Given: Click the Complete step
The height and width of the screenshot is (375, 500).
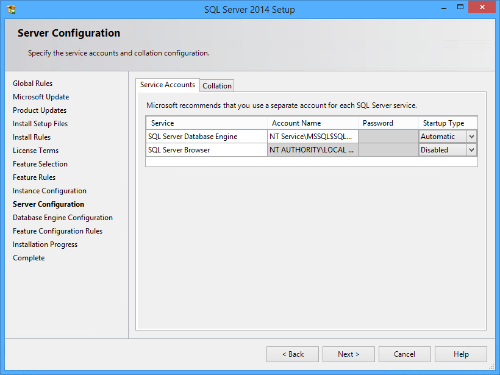Looking at the screenshot, I should click(29, 258).
